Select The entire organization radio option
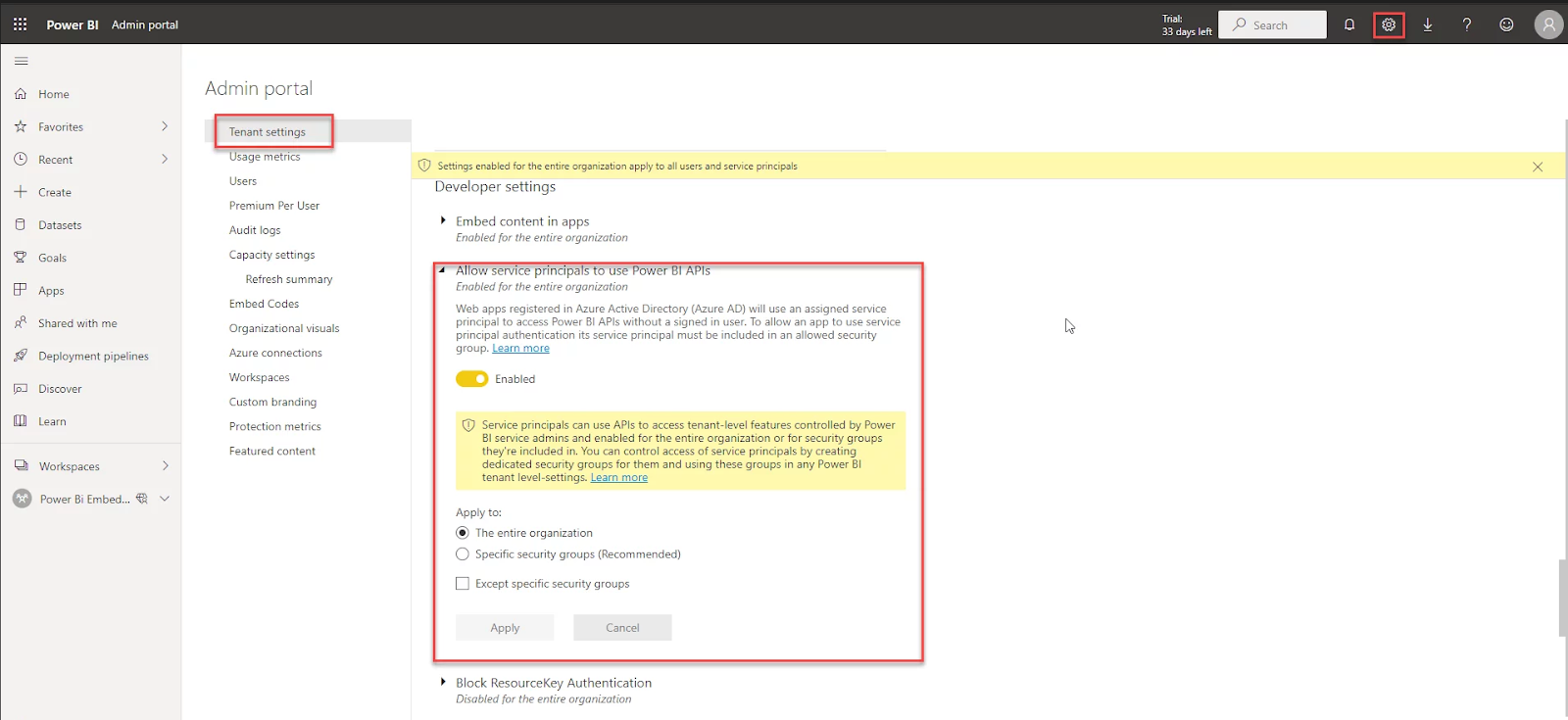The image size is (1568, 720). [463, 533]
